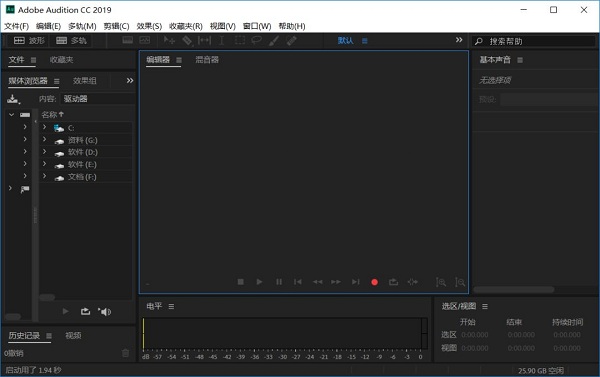This screenshot has height=377, width=600.
Task: Show the spectral frequency display
Action: tap(127, 40)
